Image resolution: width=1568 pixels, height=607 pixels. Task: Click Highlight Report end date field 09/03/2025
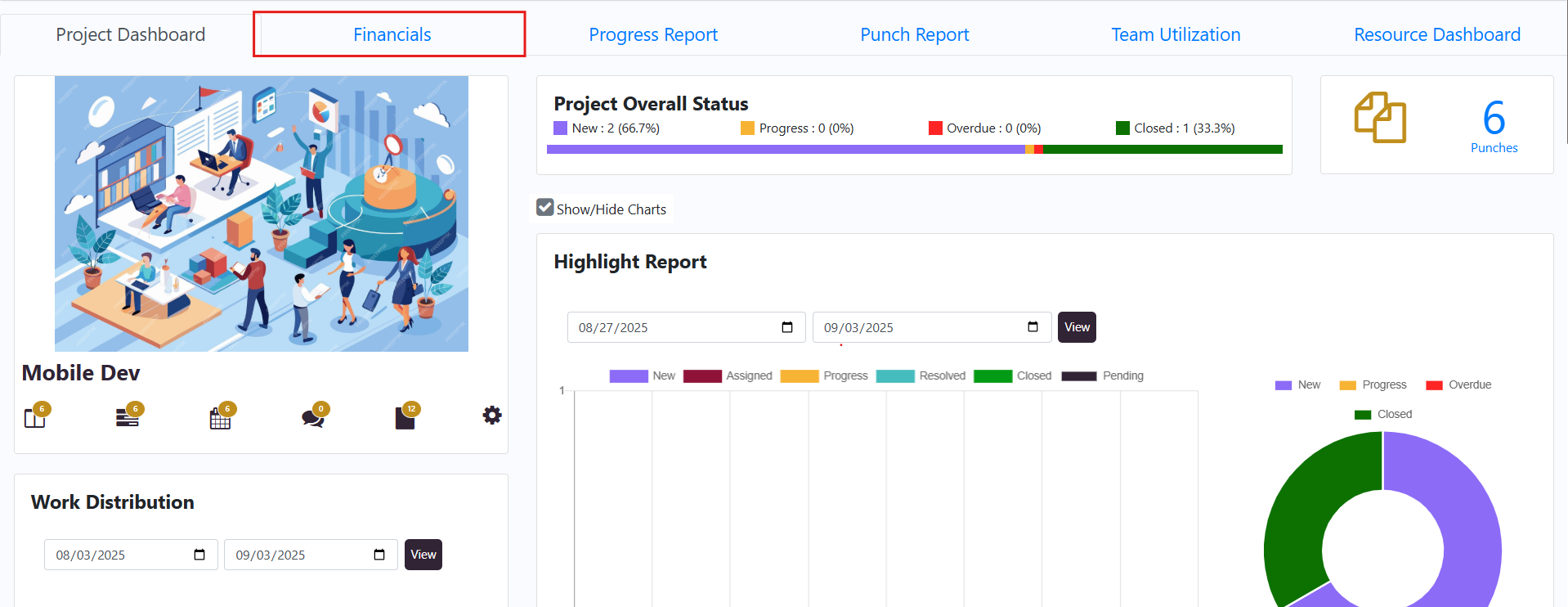click(931, 327)
